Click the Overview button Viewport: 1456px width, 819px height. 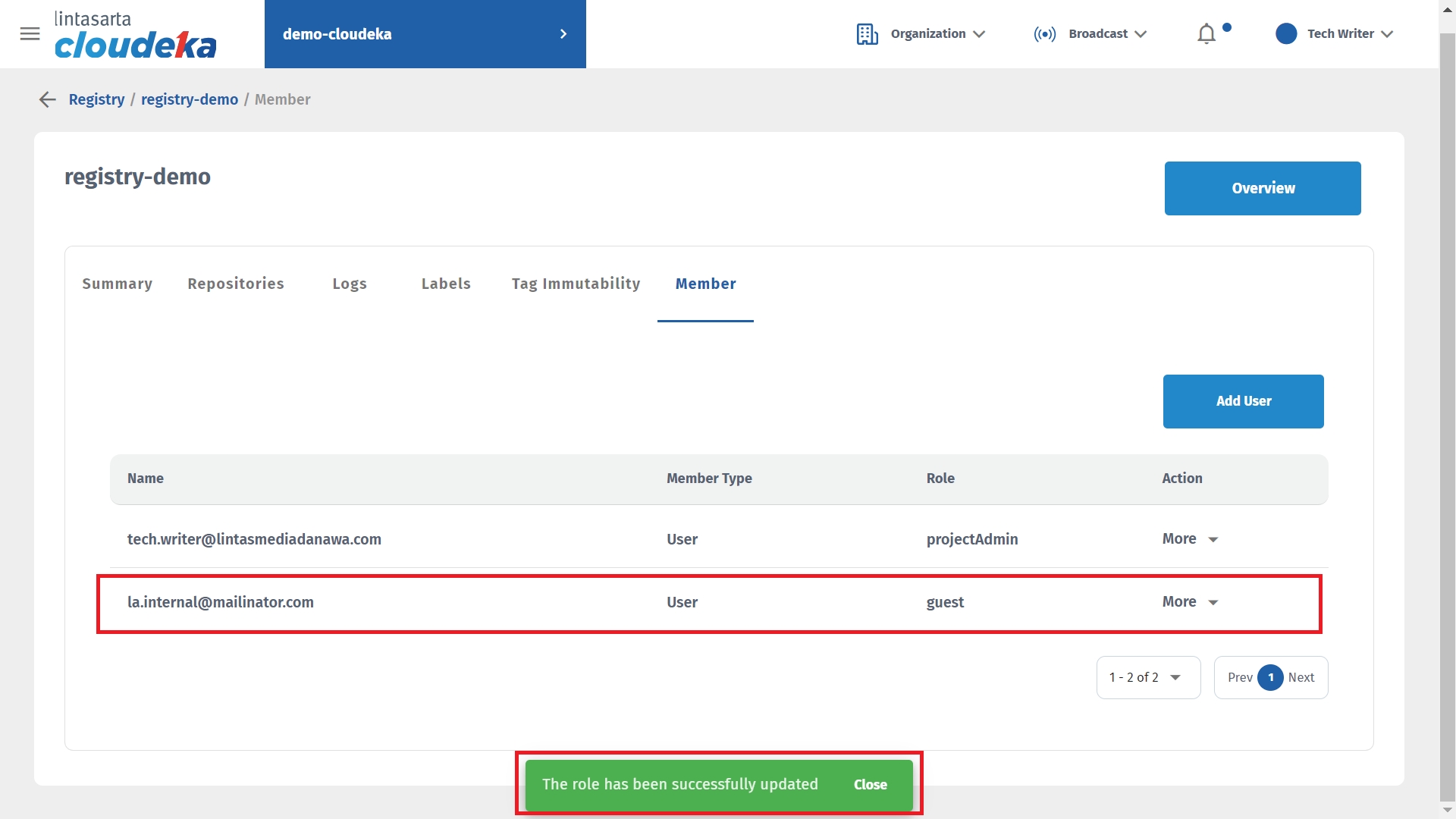pyautogui.click(x=1262, y=188)
